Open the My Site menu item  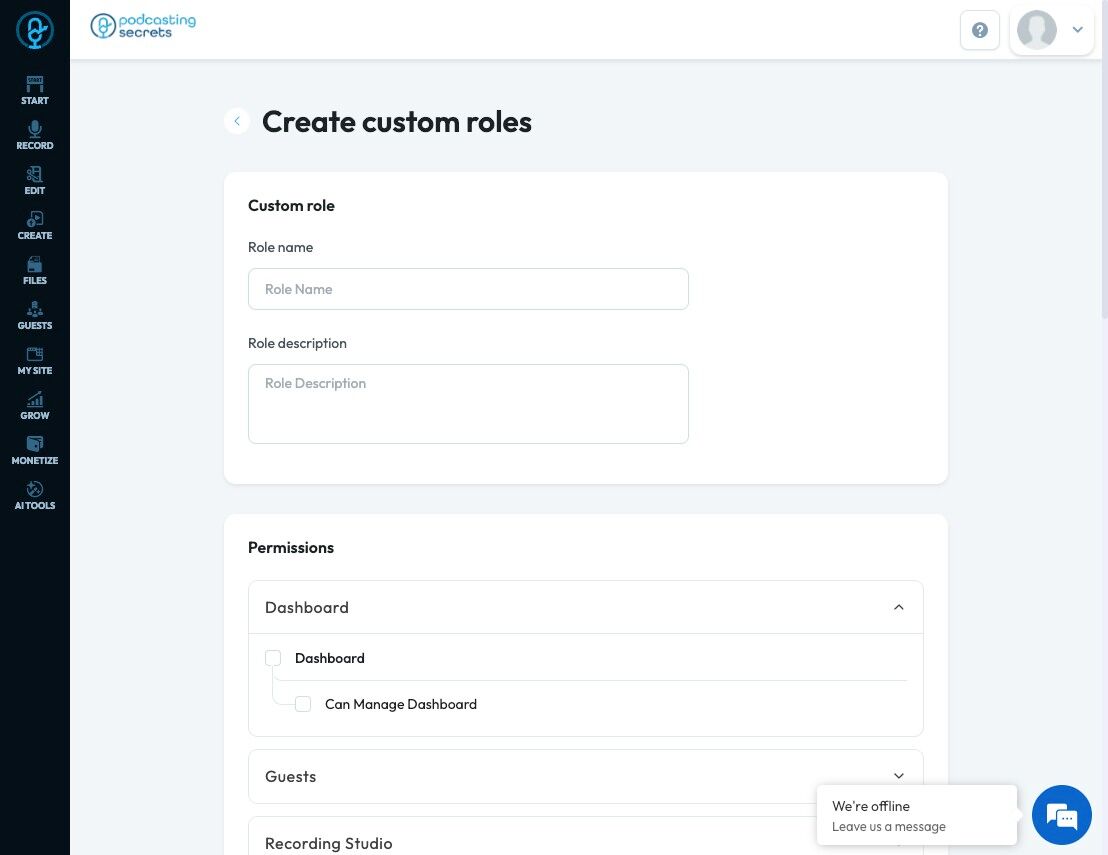coord(35,360)
